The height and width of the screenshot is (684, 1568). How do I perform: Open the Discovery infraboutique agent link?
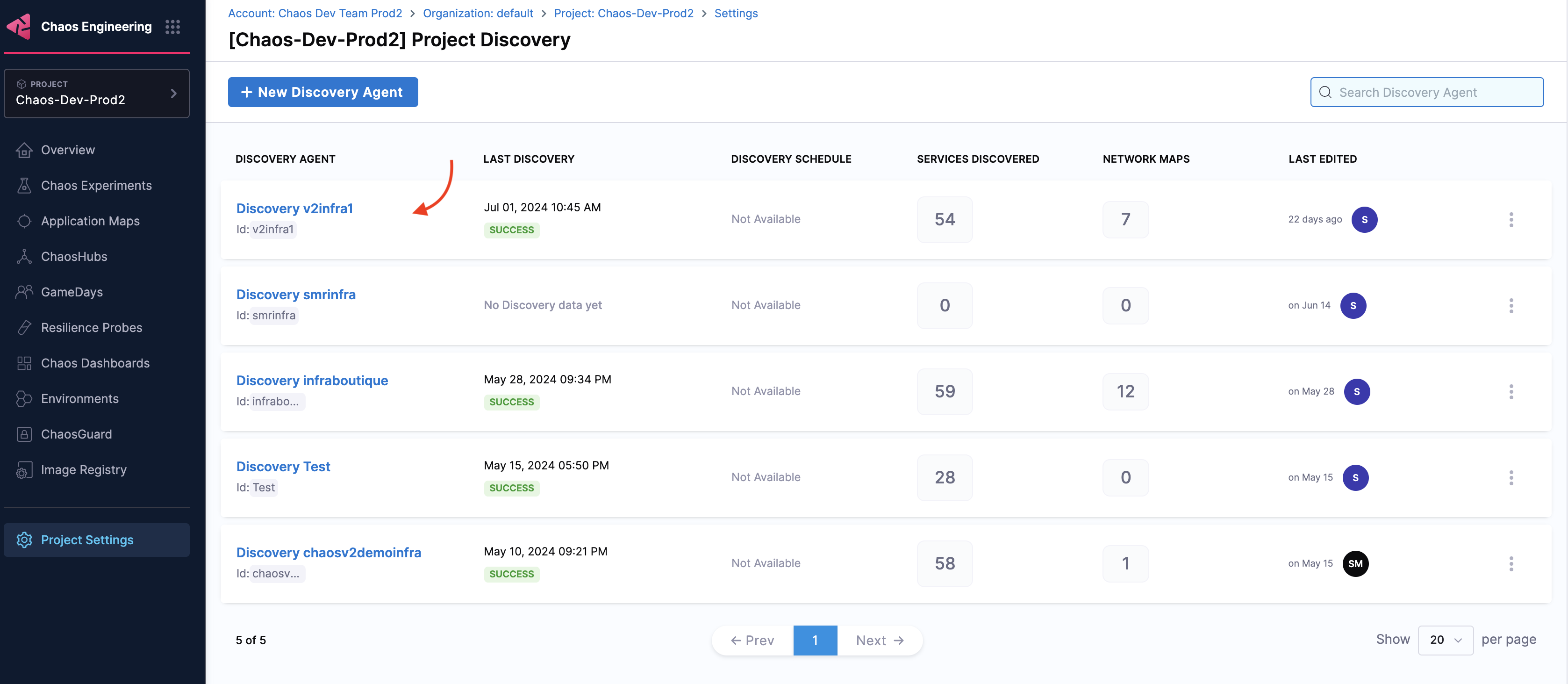click(x=312, y=381)
